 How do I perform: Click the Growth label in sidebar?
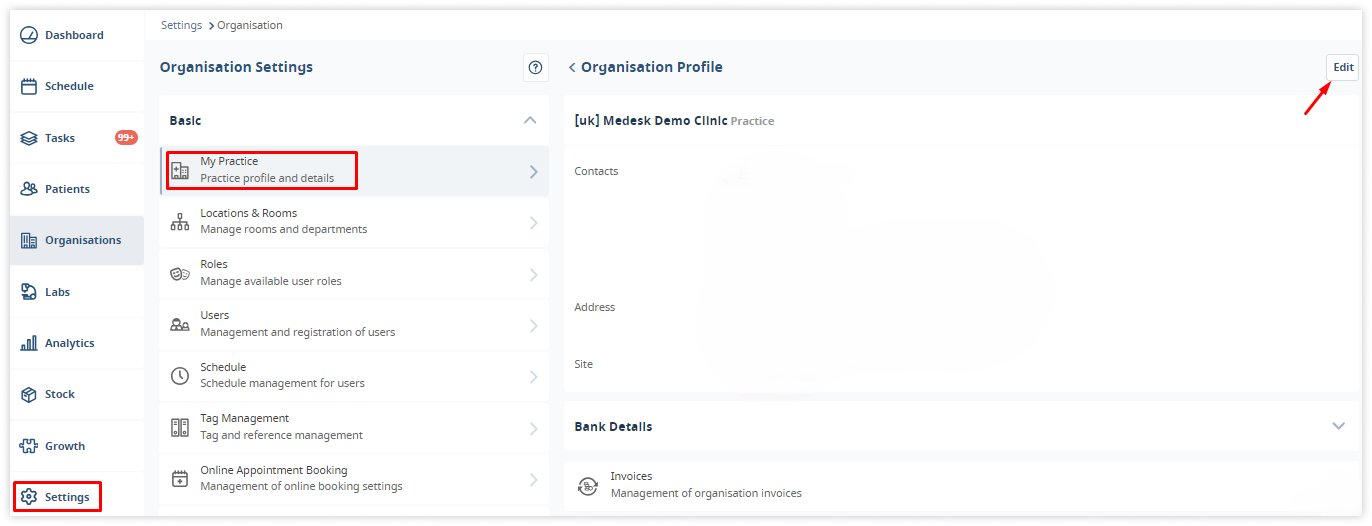coord(65,446)
